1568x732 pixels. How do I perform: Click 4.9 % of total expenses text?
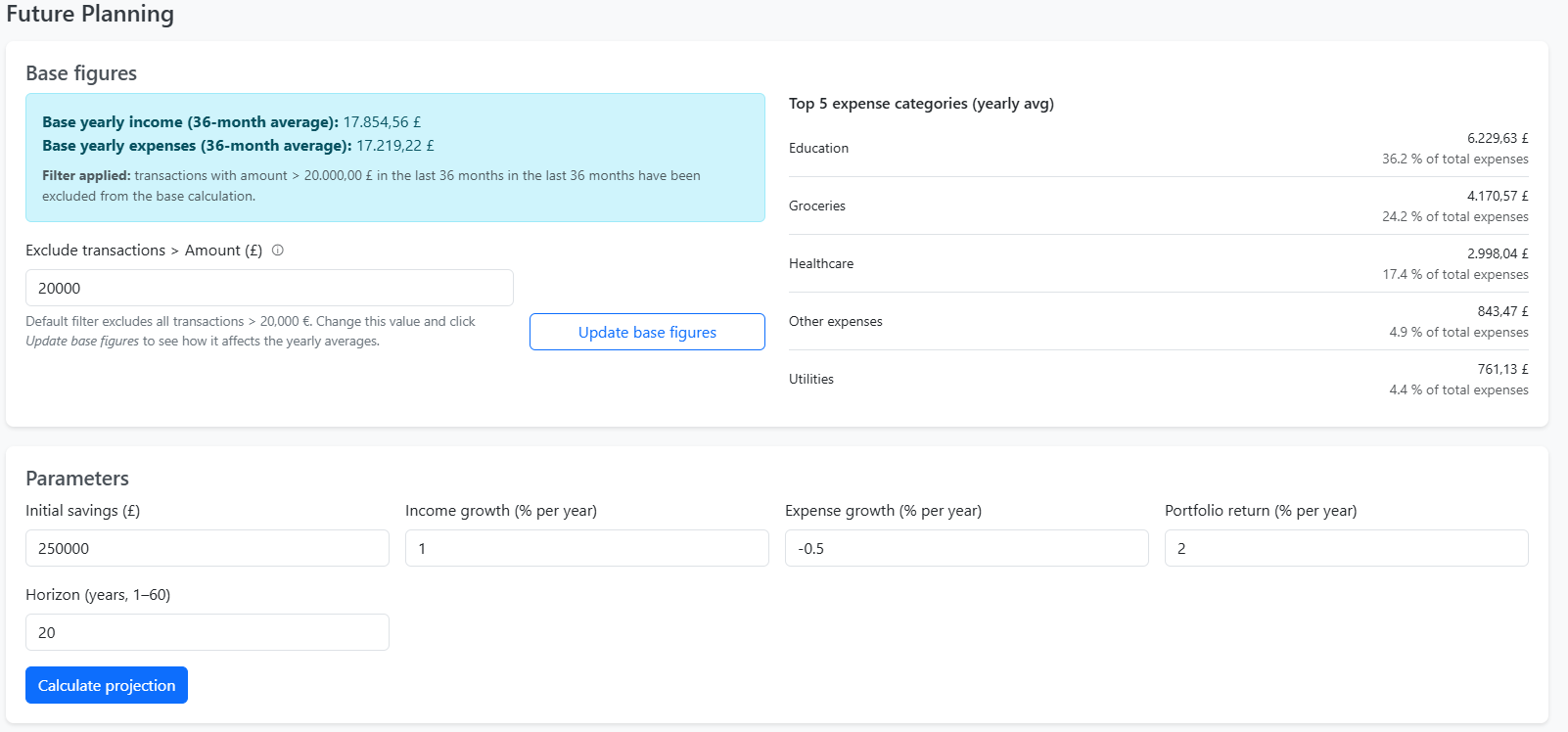pyautogui.click(x=1458, y=332)
